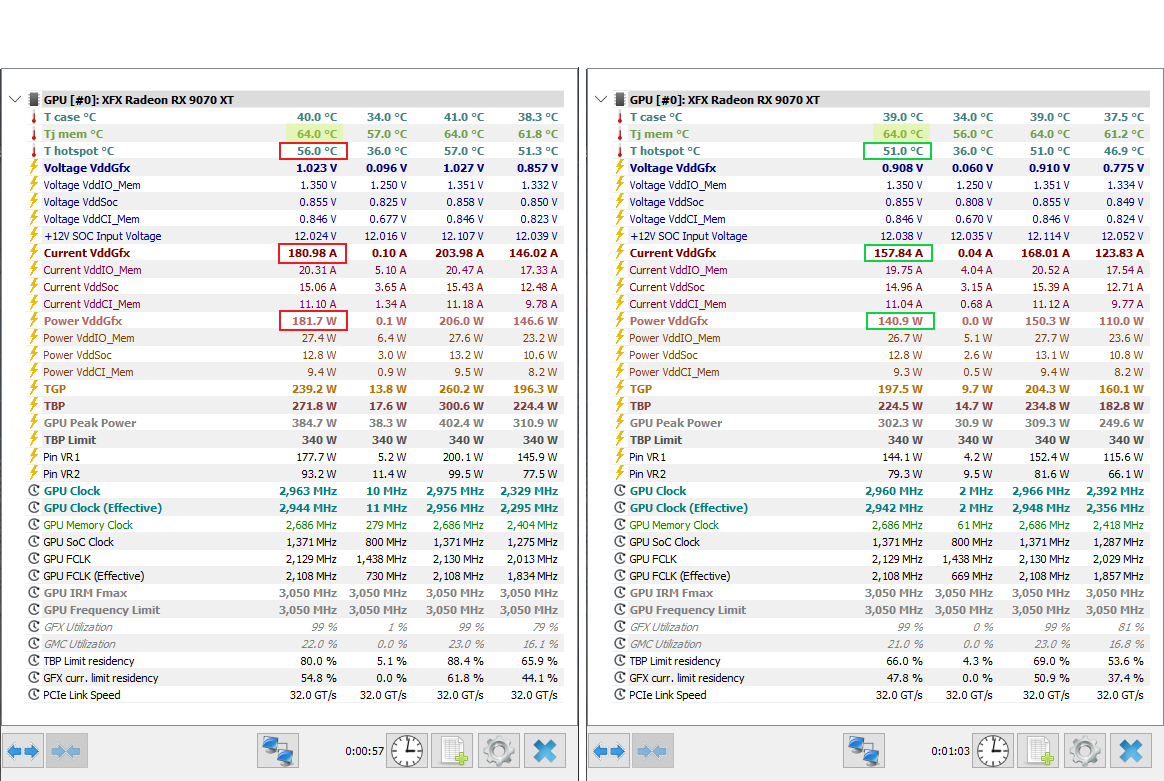1164x781 pixels.
Task: Reset the timer via the clock icon, right window
Action: pyautogui.click(x=993, y=751)
